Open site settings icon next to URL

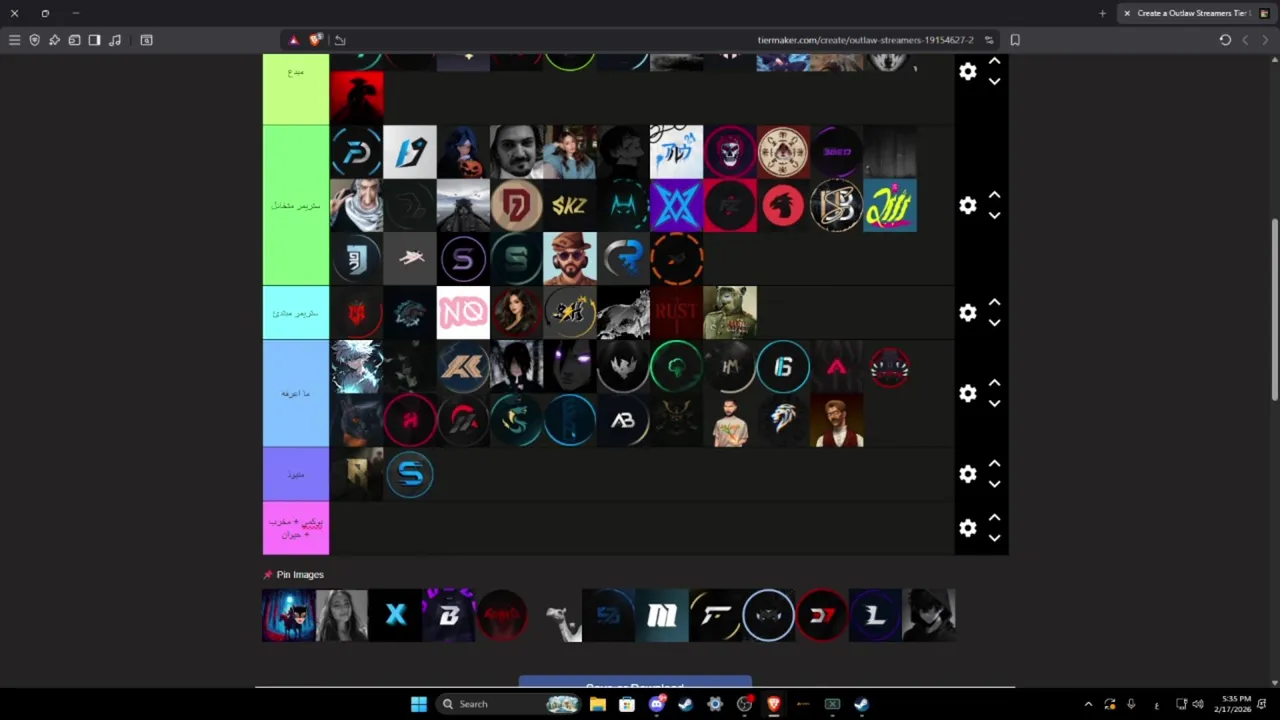click(x=989, y=40)
